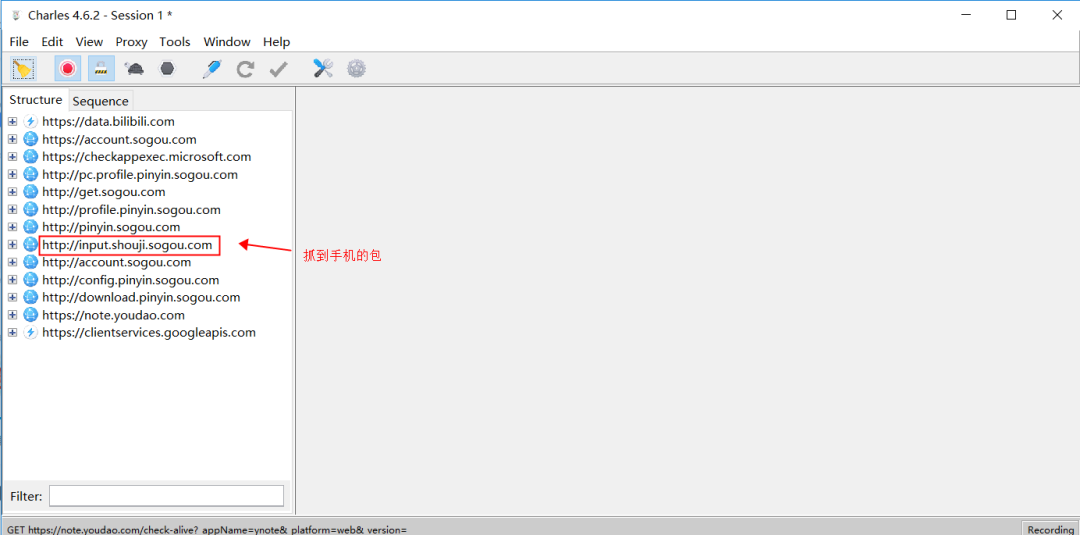Open the Window menu
Viewport: 1080px width, 535px height.
click(227, 42)
